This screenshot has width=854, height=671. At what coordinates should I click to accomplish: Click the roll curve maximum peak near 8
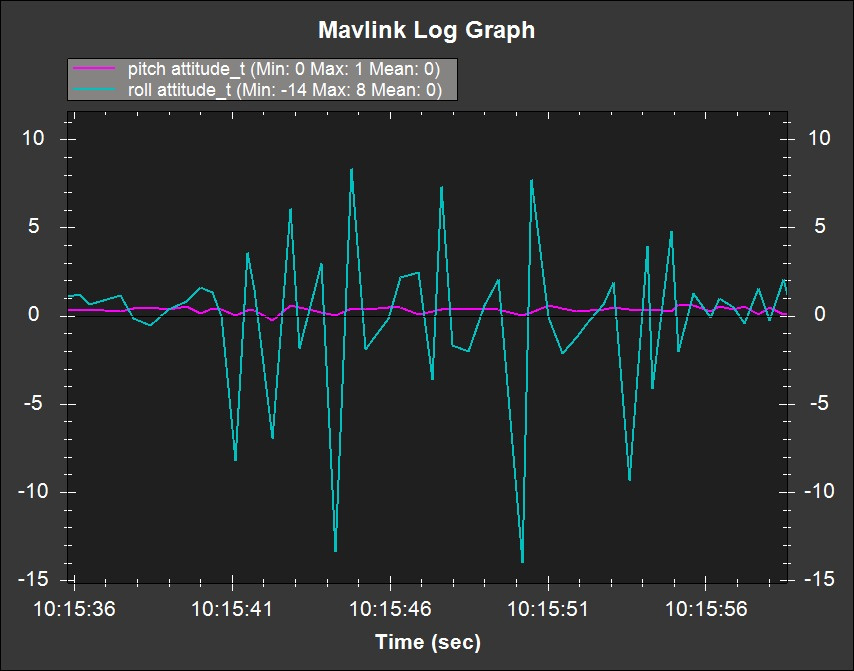352,169
